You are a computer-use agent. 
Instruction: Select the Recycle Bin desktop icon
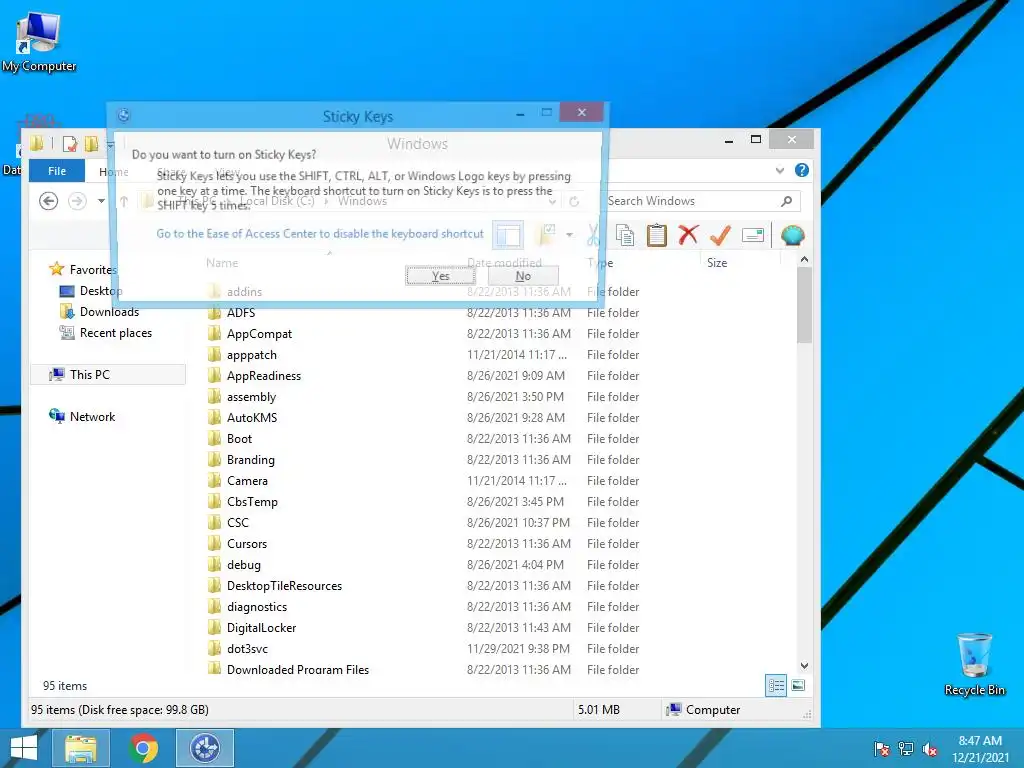coord(974,664)
